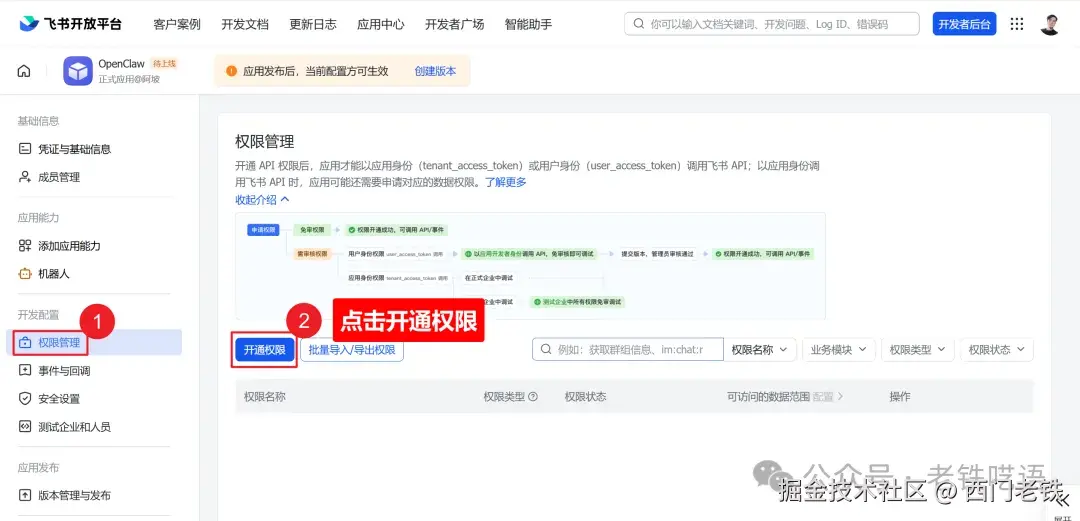
Task: Click the 添加应用能力 grid icon
Action: point(25,246)
